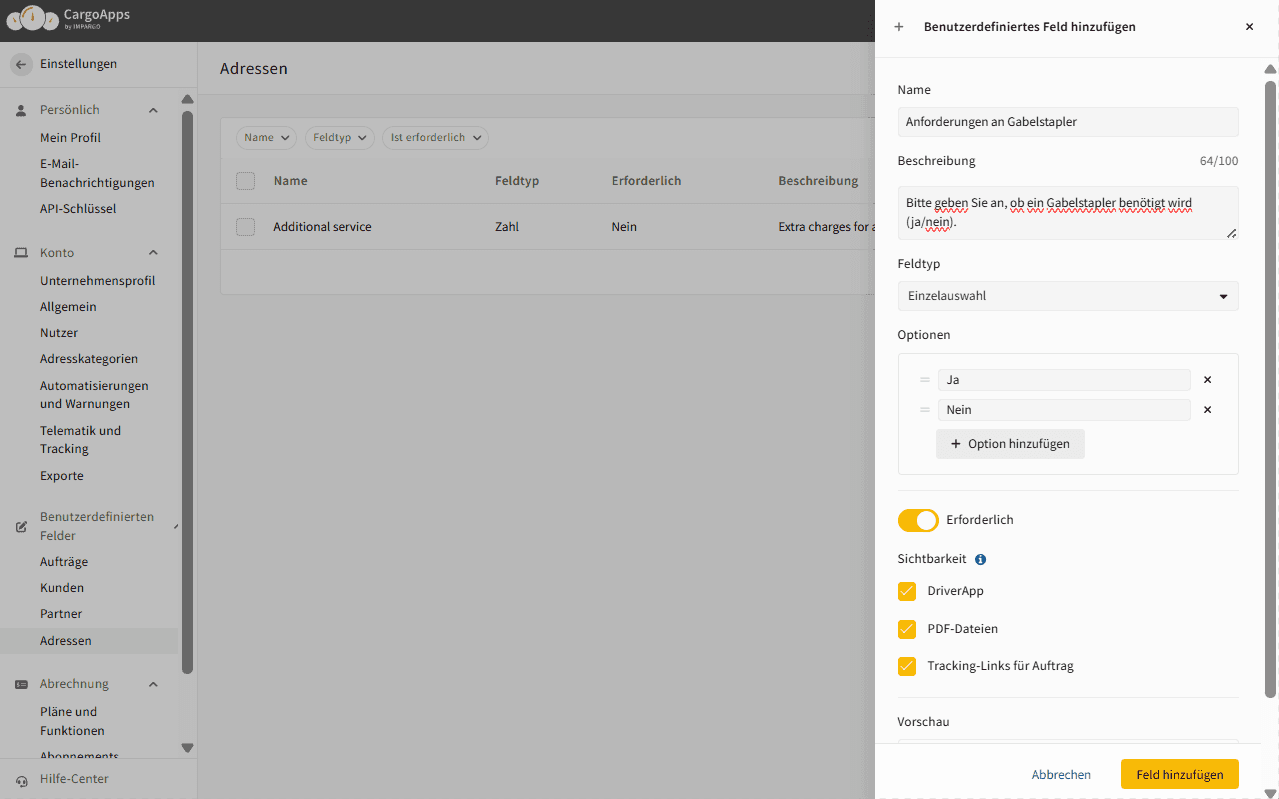This screenshot has width=1279, height=799.
Task: Click the Sichtbarkeit info icon
Action: tap(980, 560)
